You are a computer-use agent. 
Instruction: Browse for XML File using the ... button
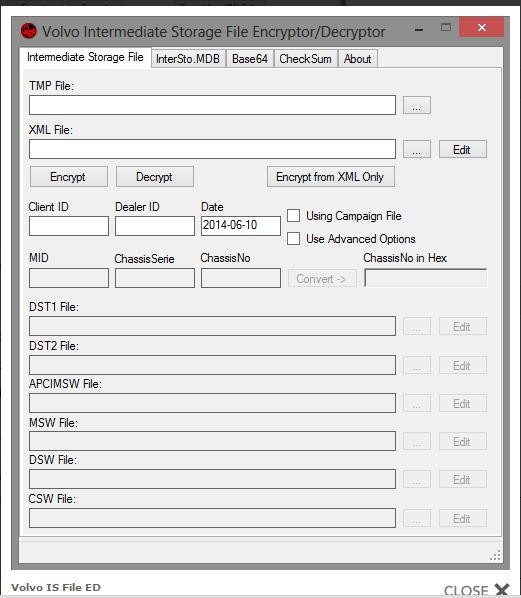(x=417, y=149)
